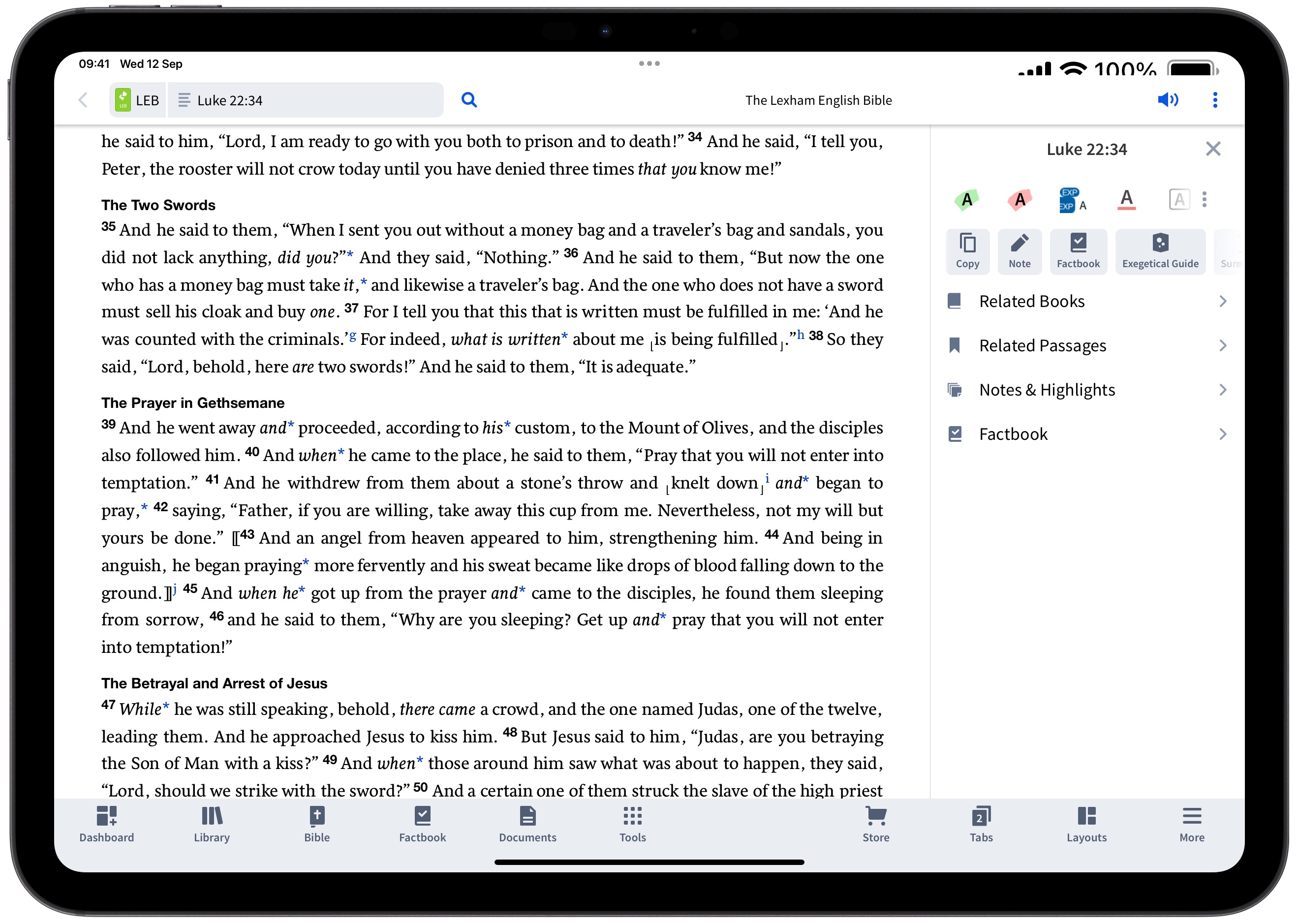Open the Store cart
The height and width of the screenshot is (924, 1299).
click(876, 825)
